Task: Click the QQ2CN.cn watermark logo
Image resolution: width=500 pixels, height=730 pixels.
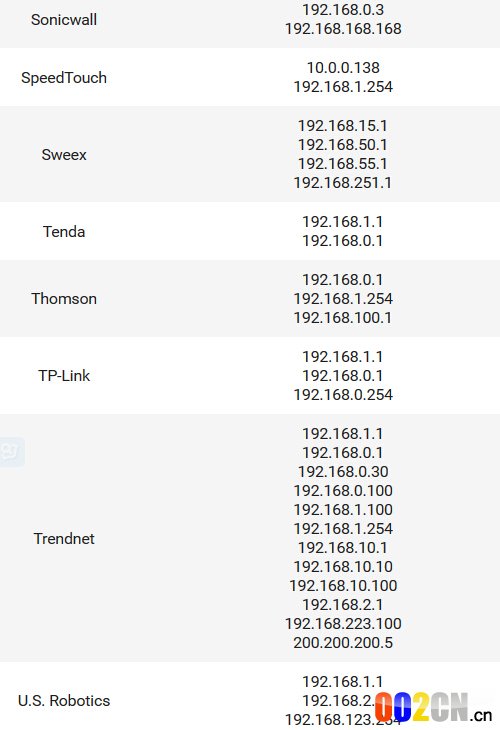Action: pos(433,707)
